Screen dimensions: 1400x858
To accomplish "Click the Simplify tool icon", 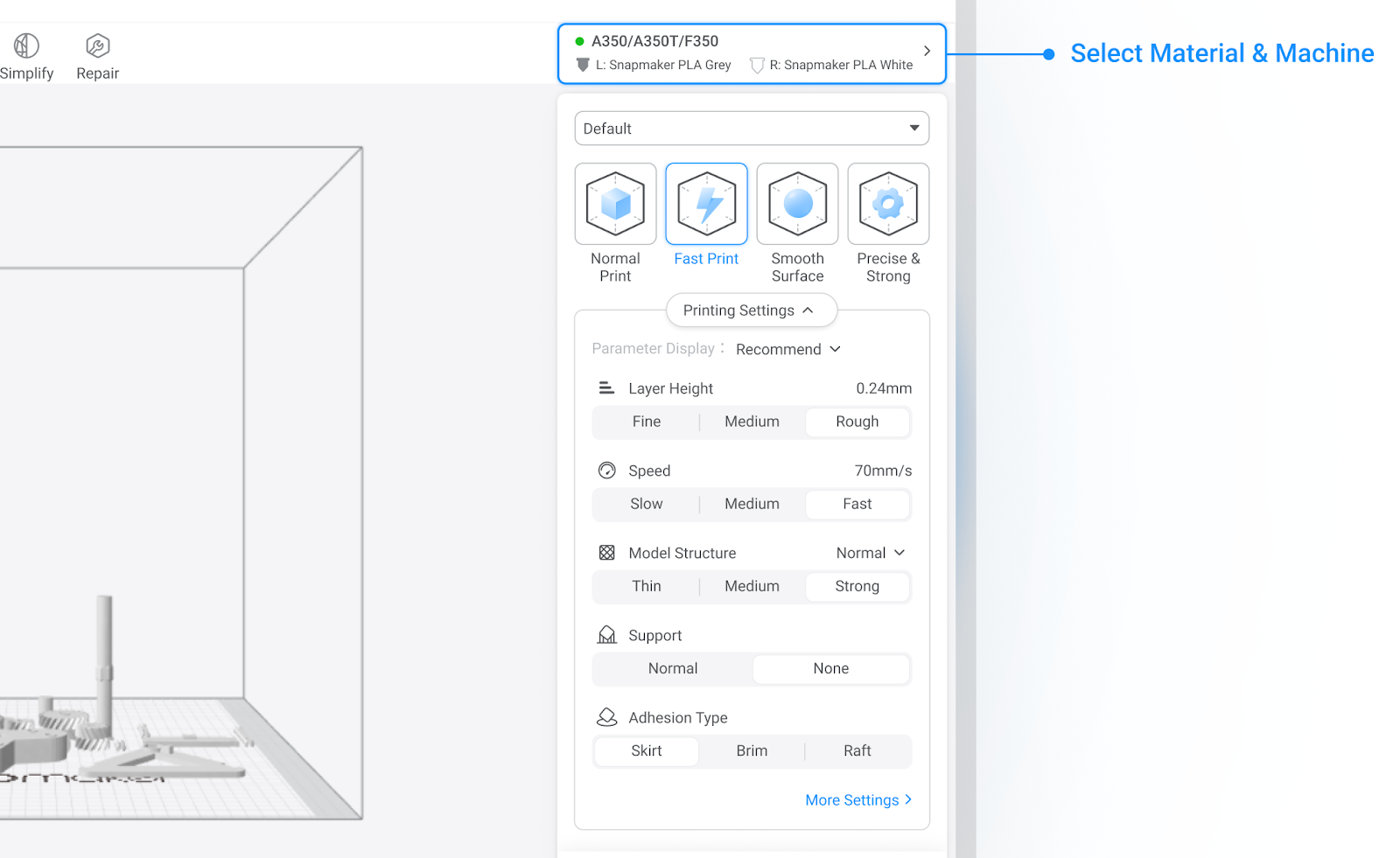I will [26, 45].
